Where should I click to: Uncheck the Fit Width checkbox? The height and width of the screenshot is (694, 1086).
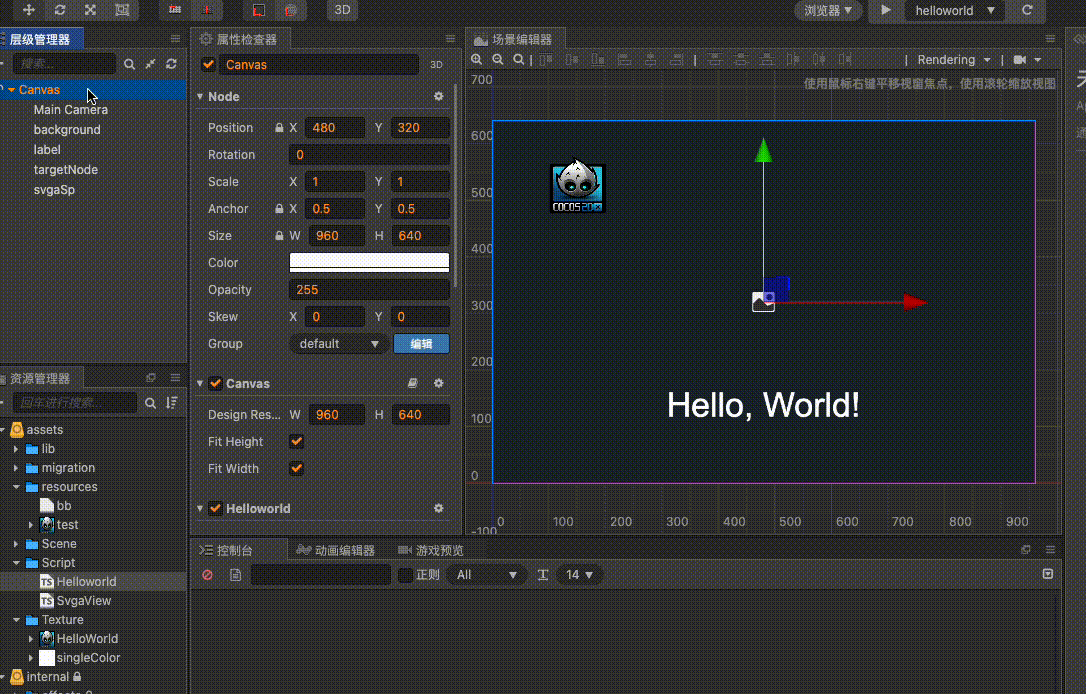click(296, 469)
